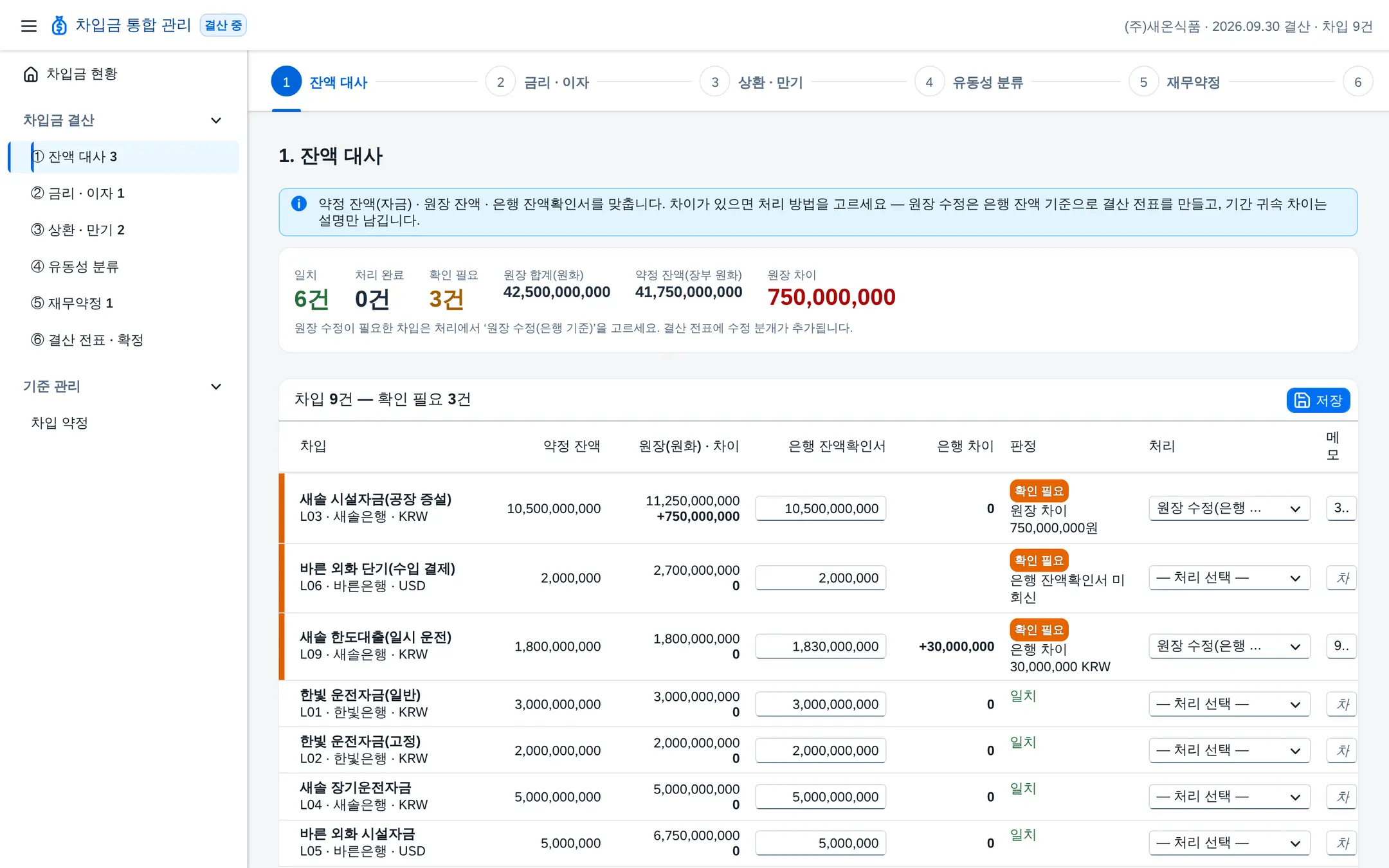Go to step 4 유동성 분류
This screenshot has height=868, width=1389.
969,82
